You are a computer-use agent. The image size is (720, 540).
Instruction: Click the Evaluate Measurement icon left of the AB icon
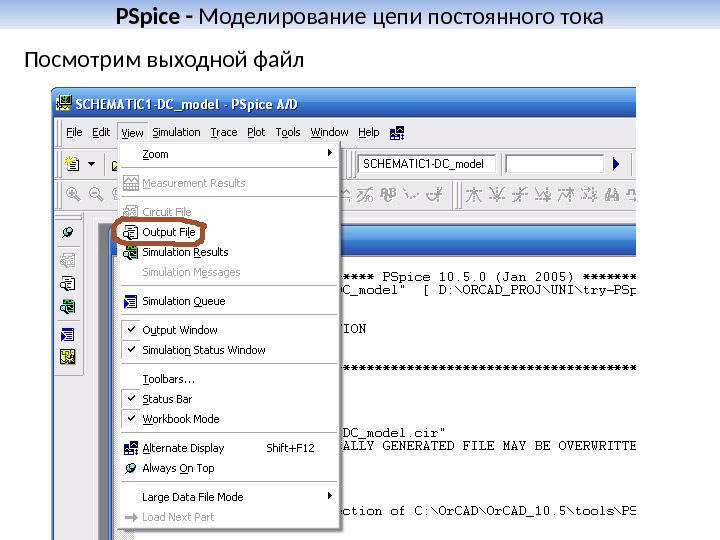(x=365, y=195)
